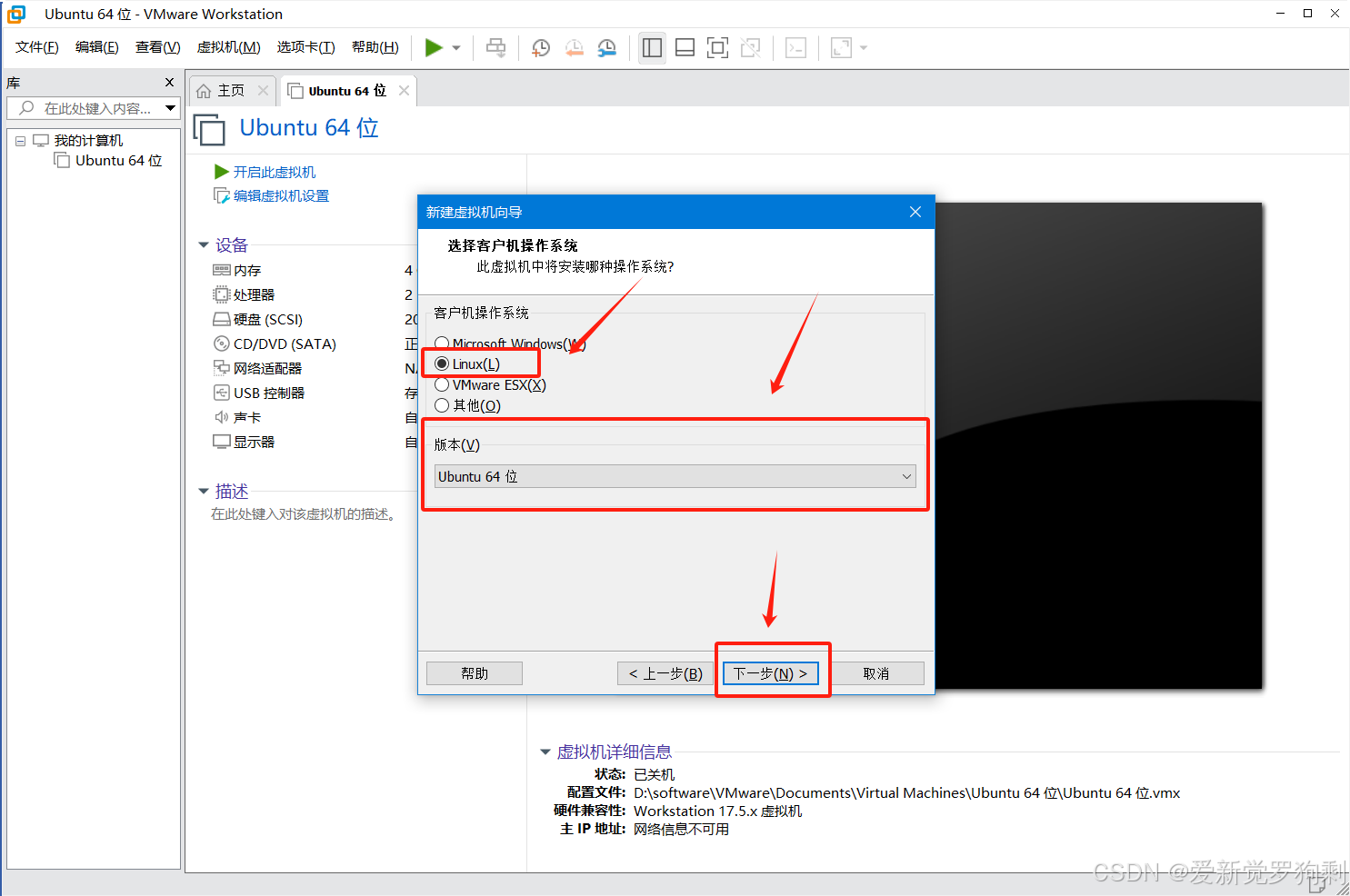1350x896 pixels.
Task: Collapse the 描述 section
Action: pos(204,492)
